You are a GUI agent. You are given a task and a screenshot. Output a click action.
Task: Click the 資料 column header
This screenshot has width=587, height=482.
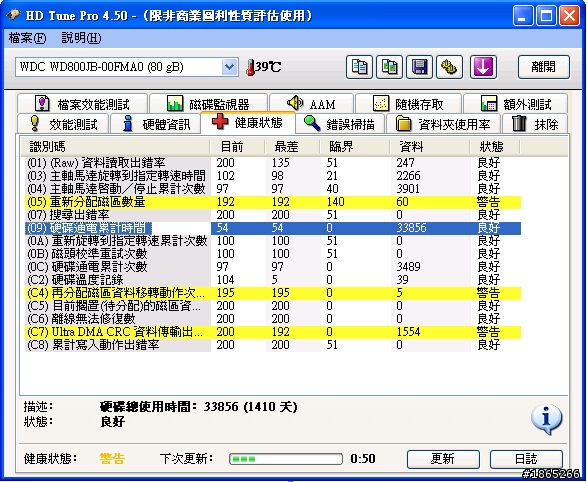(x=429, y=146)
